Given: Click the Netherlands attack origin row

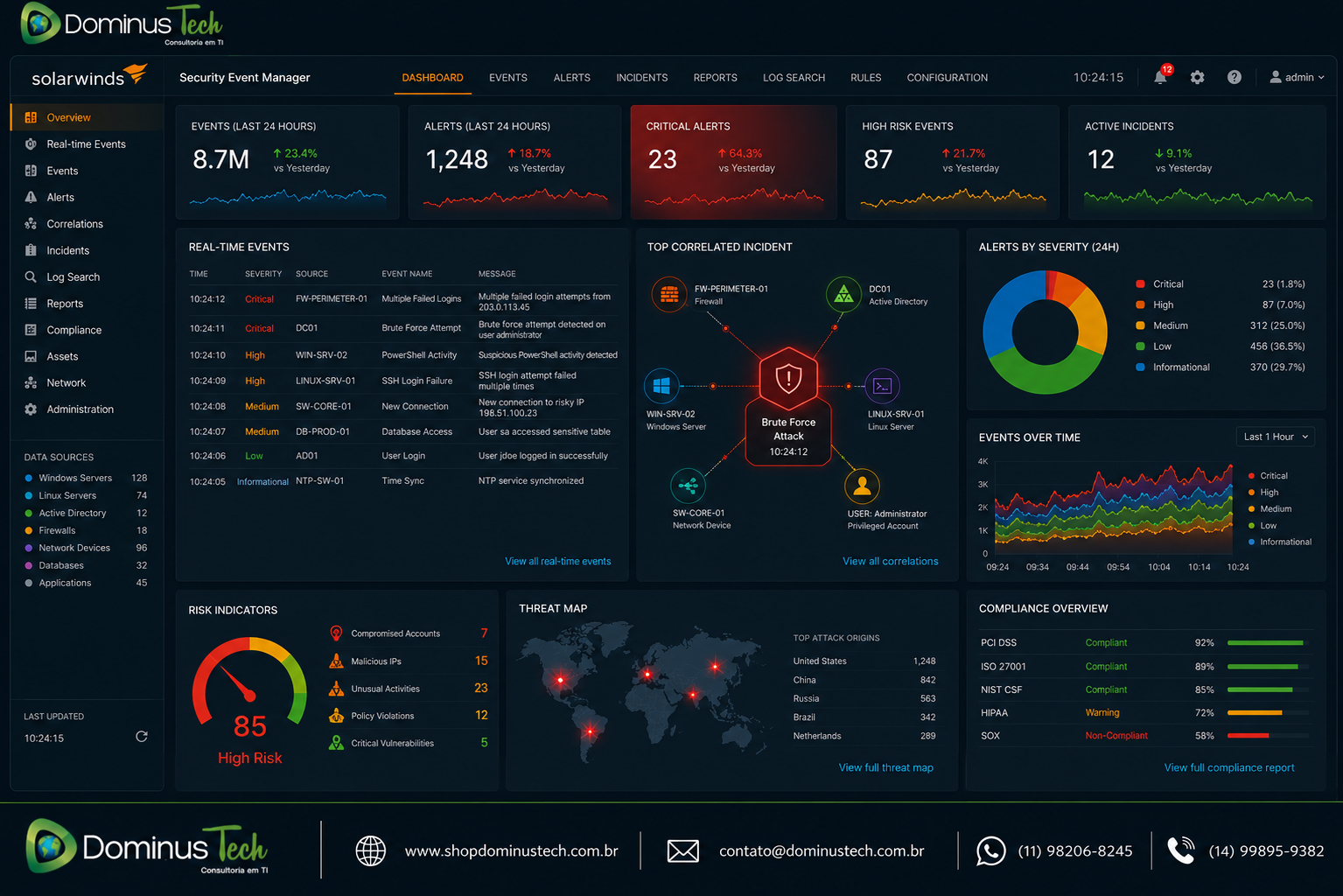Looking at the screenshot, I should pyautogui.click(x=864, y=736).
